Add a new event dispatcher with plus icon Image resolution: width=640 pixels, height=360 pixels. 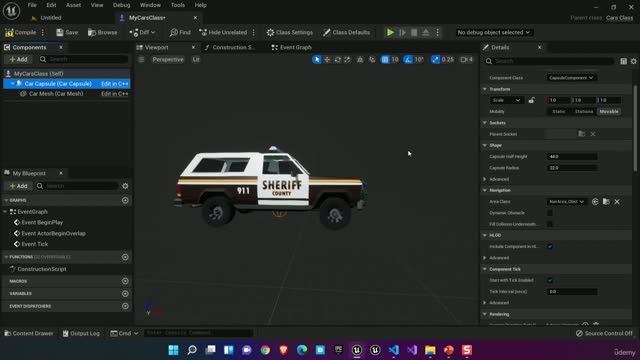click(x=125, y=306)
